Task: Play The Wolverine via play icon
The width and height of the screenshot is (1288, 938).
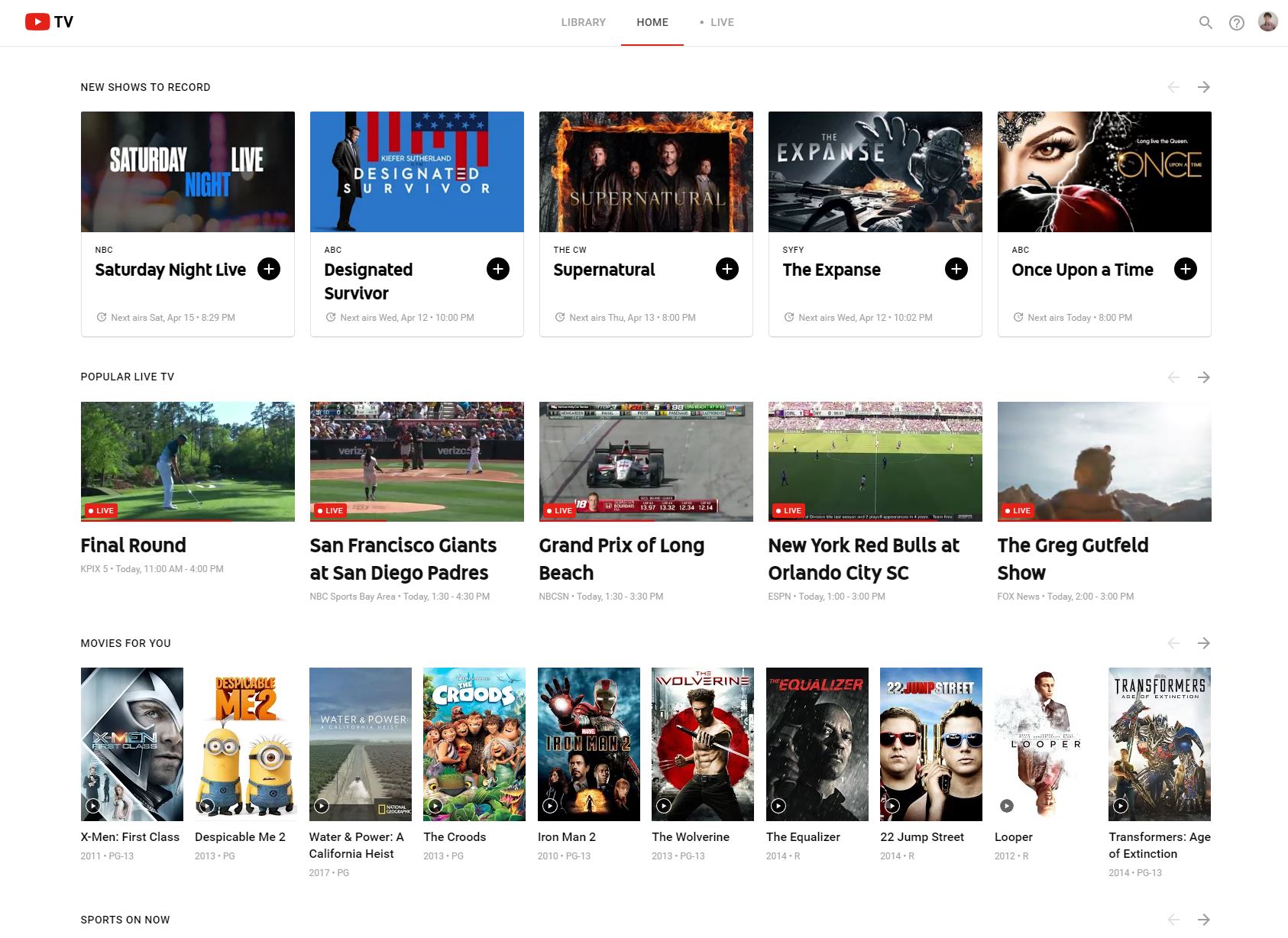Action: [664, 805]
